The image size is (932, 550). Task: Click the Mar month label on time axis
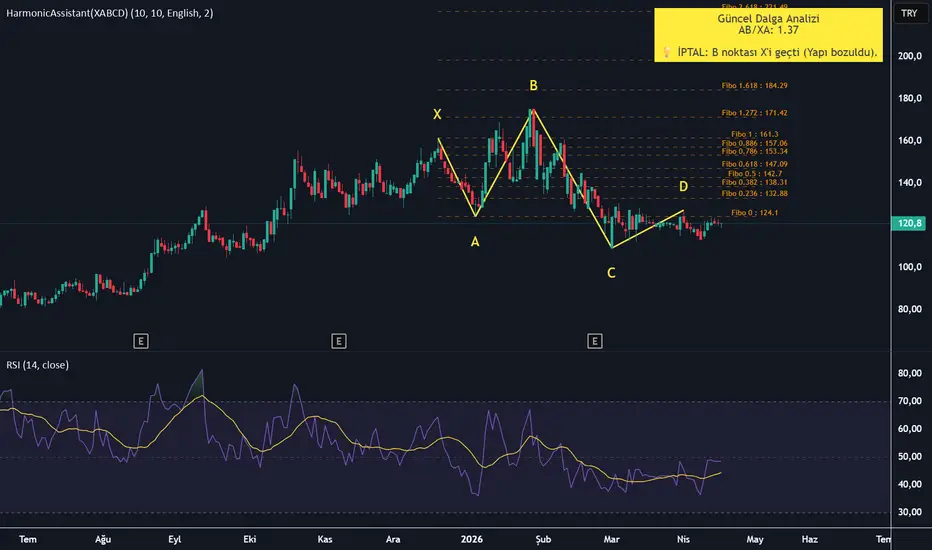pyautogui.click(x=611, y=539)
